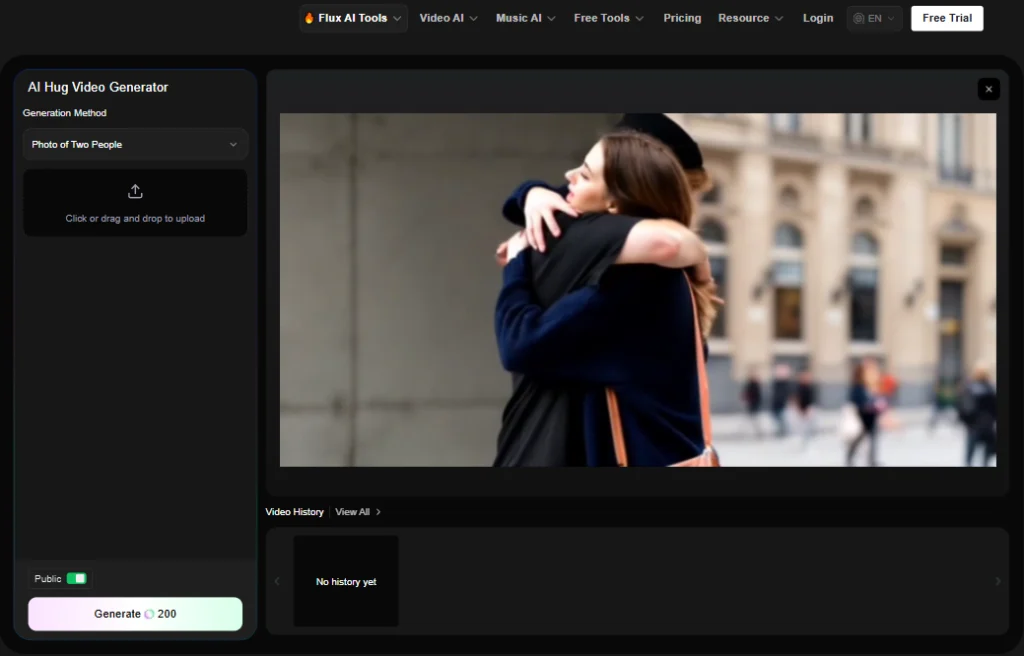Click the Generate 200 button
Screen dimensions: 1024x656
coord(135,614)
